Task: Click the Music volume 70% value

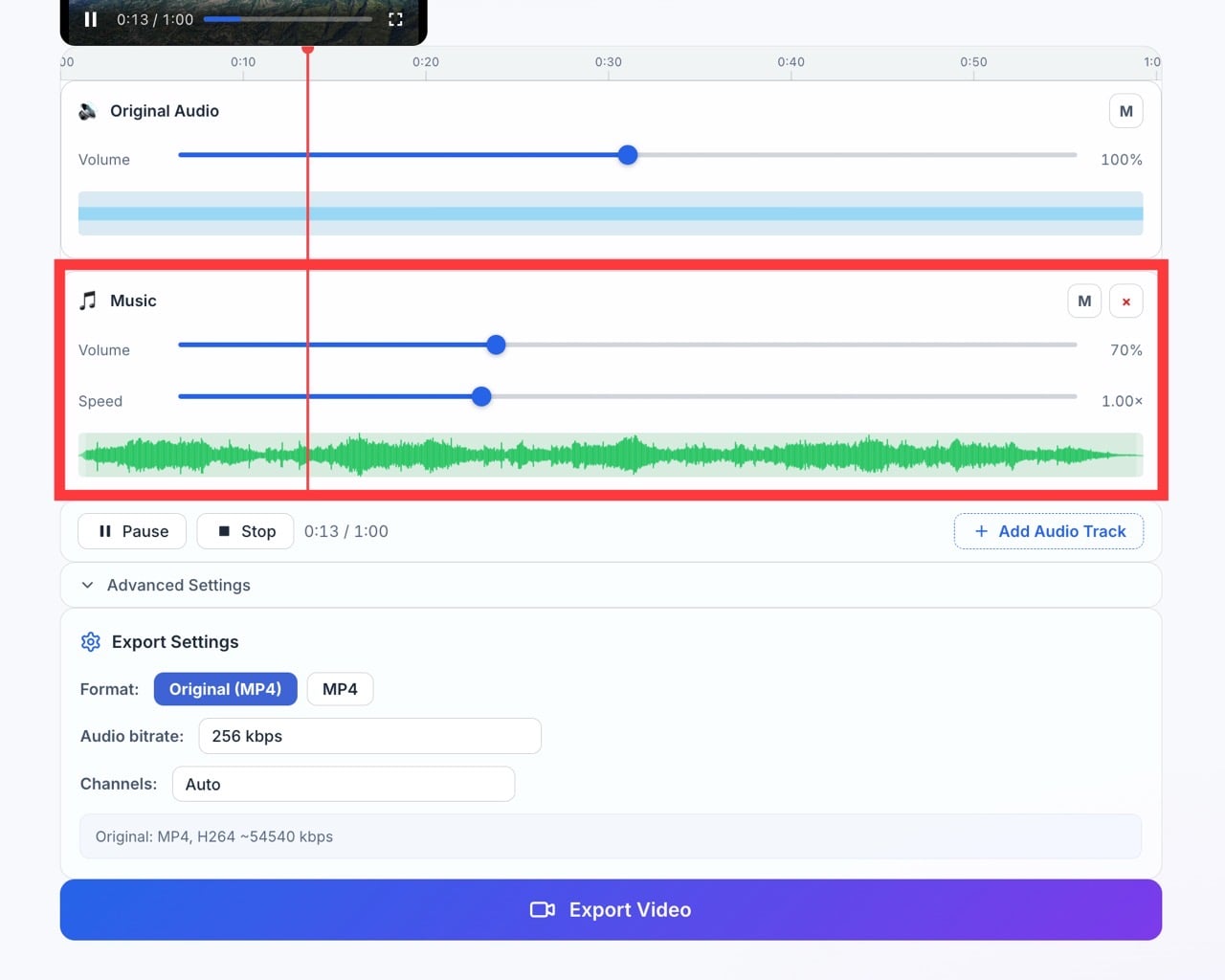Action: [x=1126, y=350]
